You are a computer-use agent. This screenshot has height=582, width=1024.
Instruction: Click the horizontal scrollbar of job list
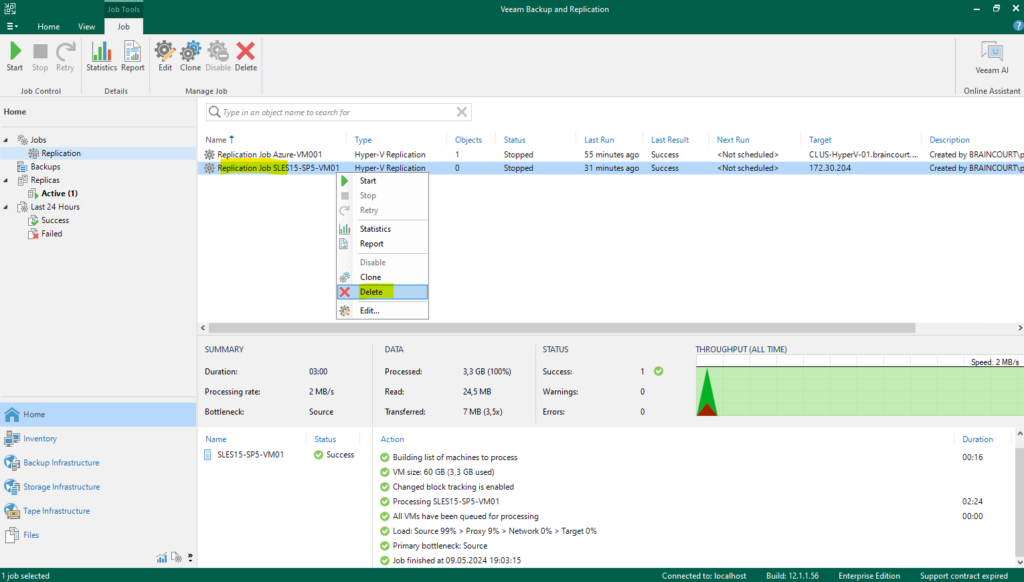pyautogui.click(x=562, y=328)
